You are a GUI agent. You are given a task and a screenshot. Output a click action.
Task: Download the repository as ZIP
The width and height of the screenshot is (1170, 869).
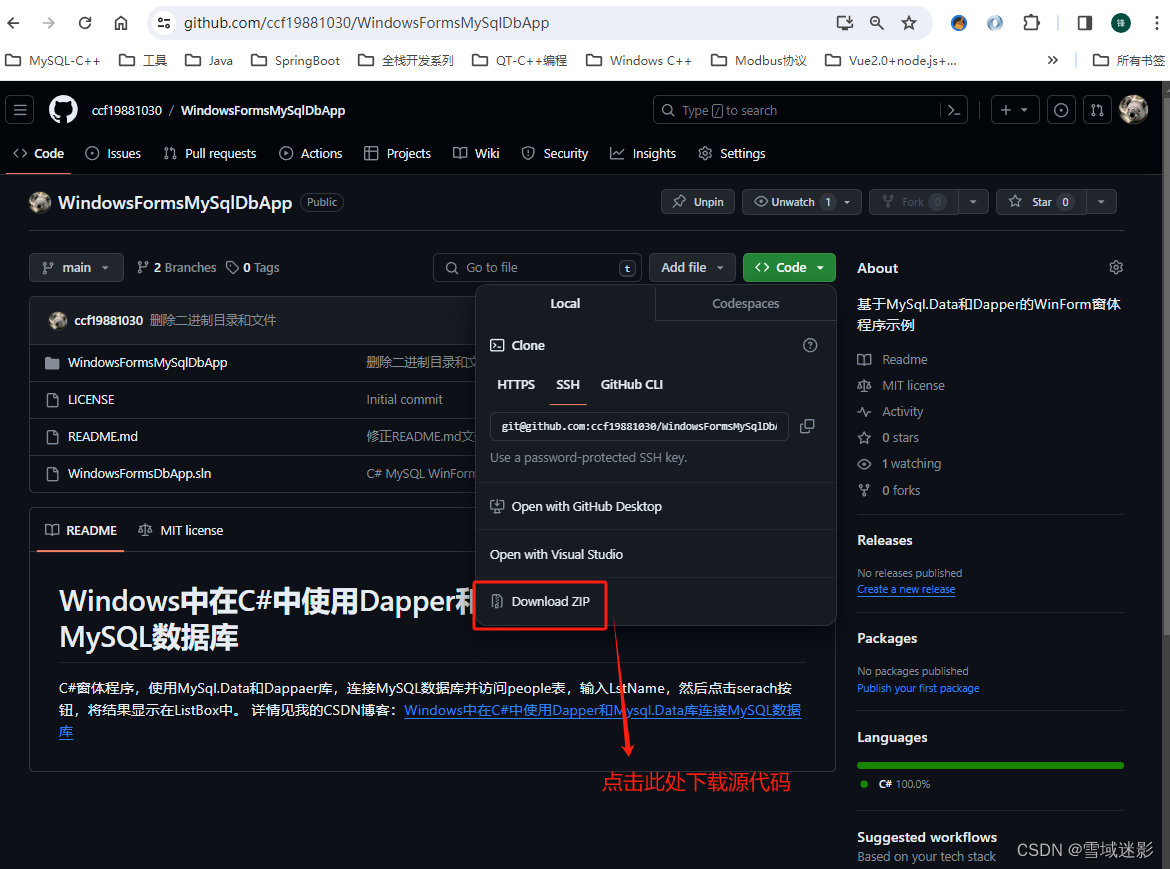[540, 601]
